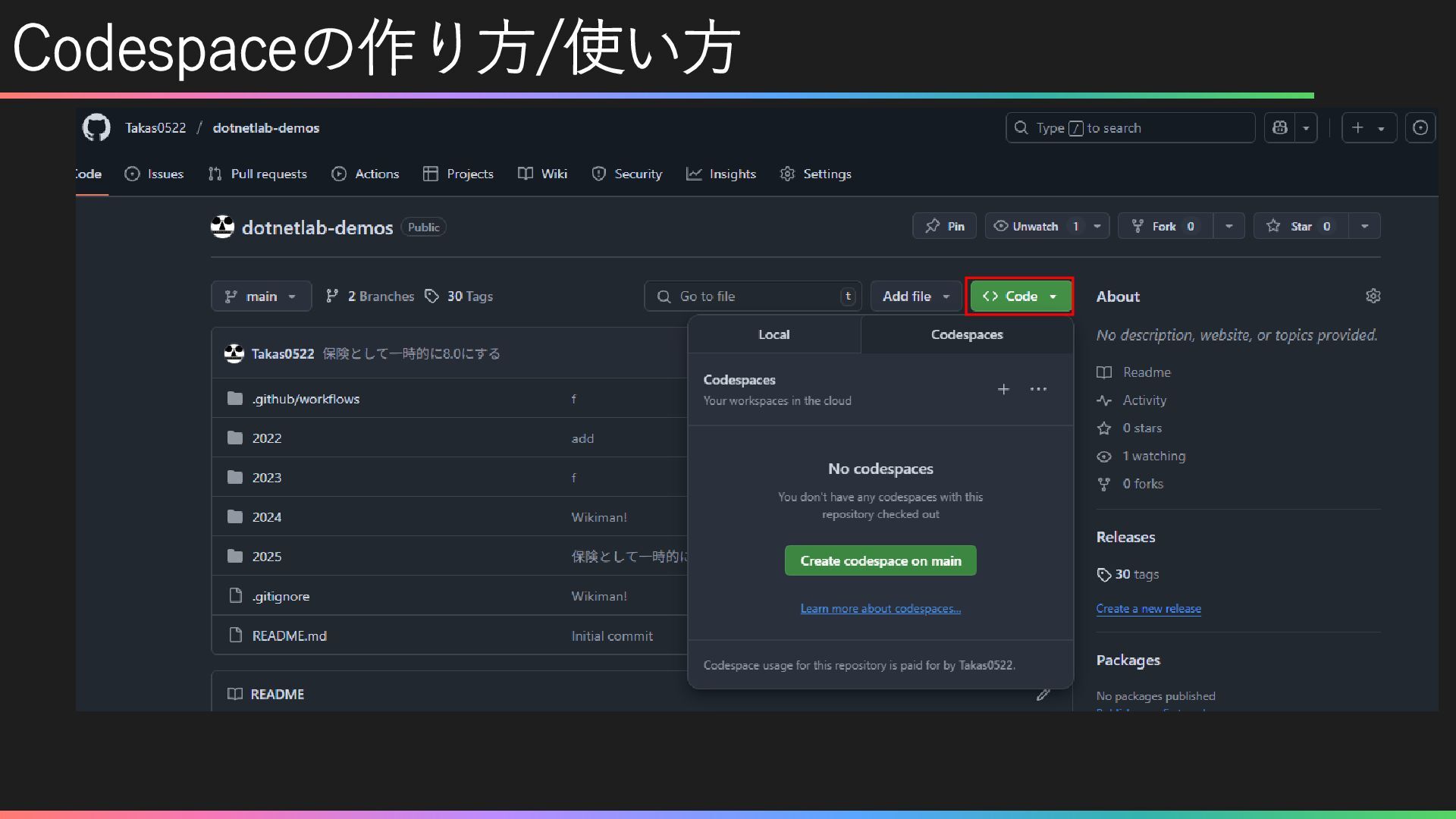Star the dotnetlab-demos repository
This screenshot has height=819, width=1456.
click(x=1301, y=226)
